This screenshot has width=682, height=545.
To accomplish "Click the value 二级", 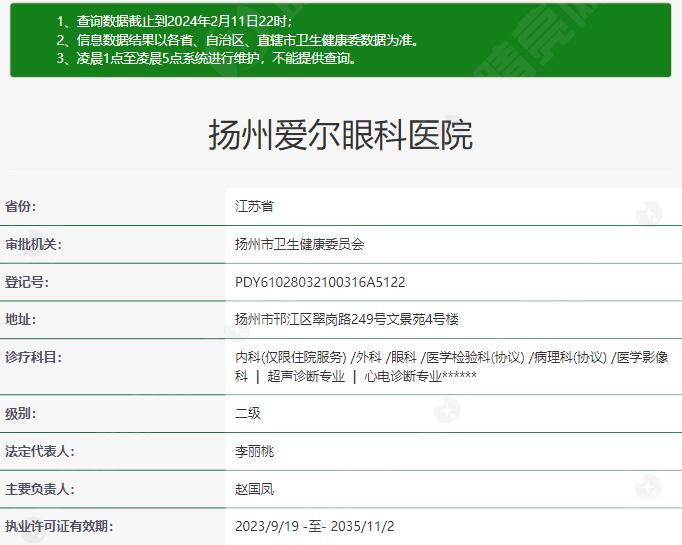I will point(248,413).
